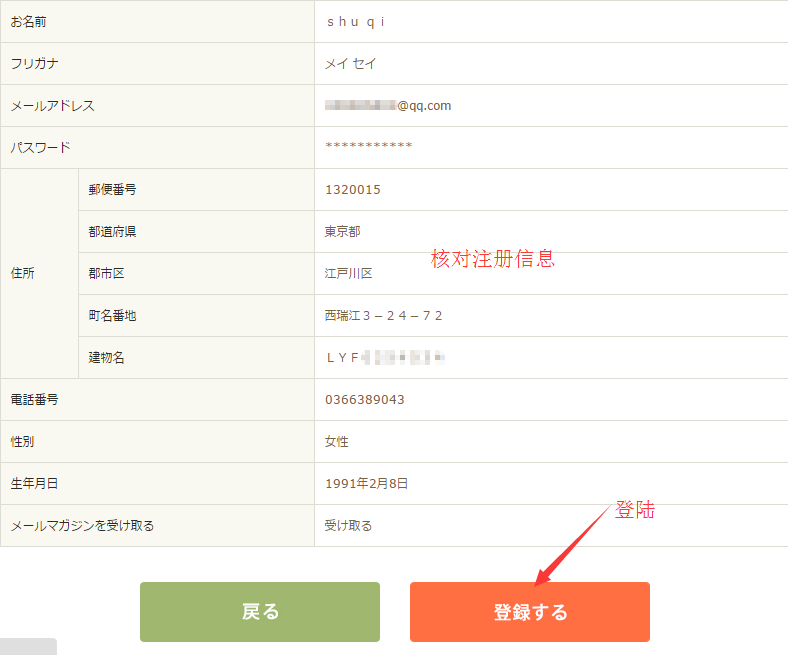Select the birth date 1991年2月8日
Screen dimensions: 788x655
tap(367, 484)
